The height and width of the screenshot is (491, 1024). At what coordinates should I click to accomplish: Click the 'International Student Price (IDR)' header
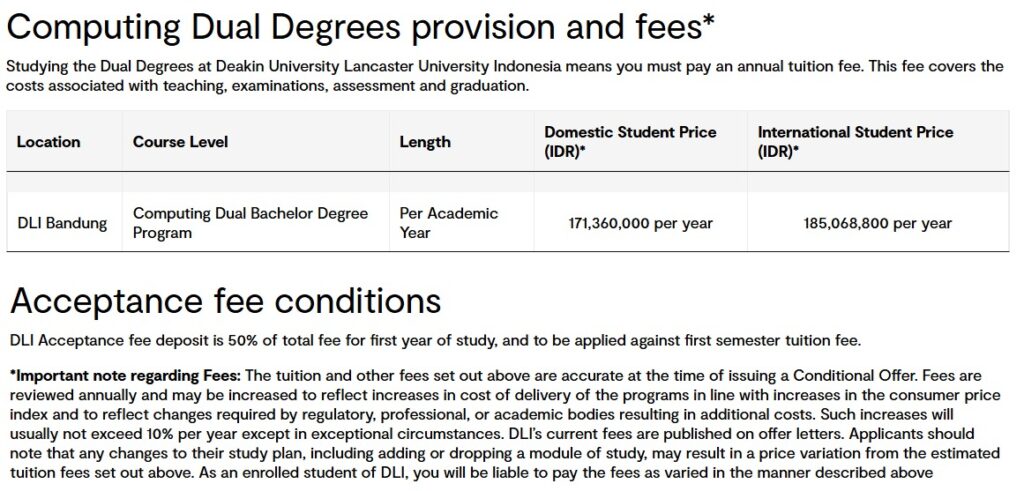[855, 141]
